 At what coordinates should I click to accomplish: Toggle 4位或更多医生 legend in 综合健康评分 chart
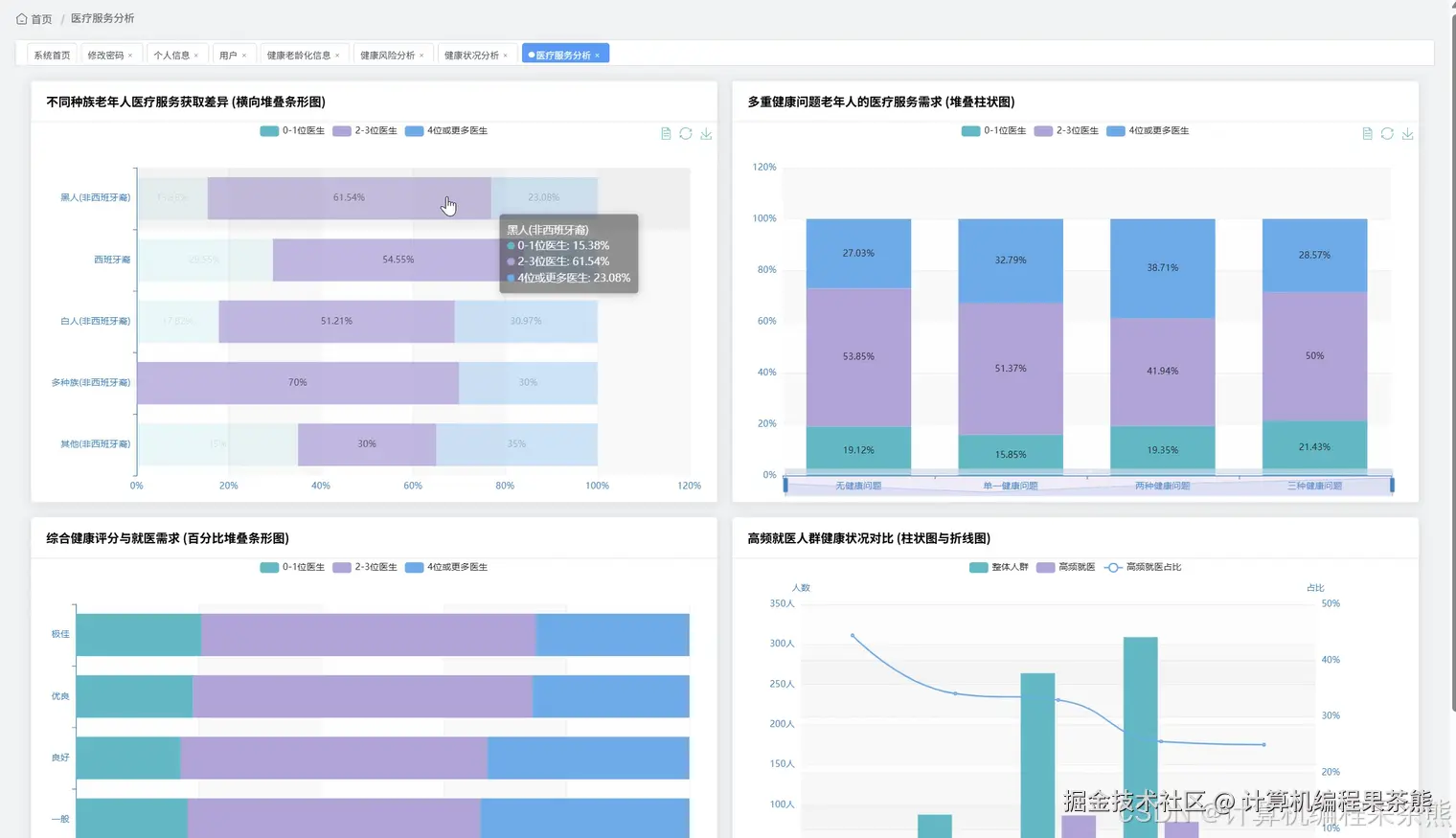tap(446, 568)
